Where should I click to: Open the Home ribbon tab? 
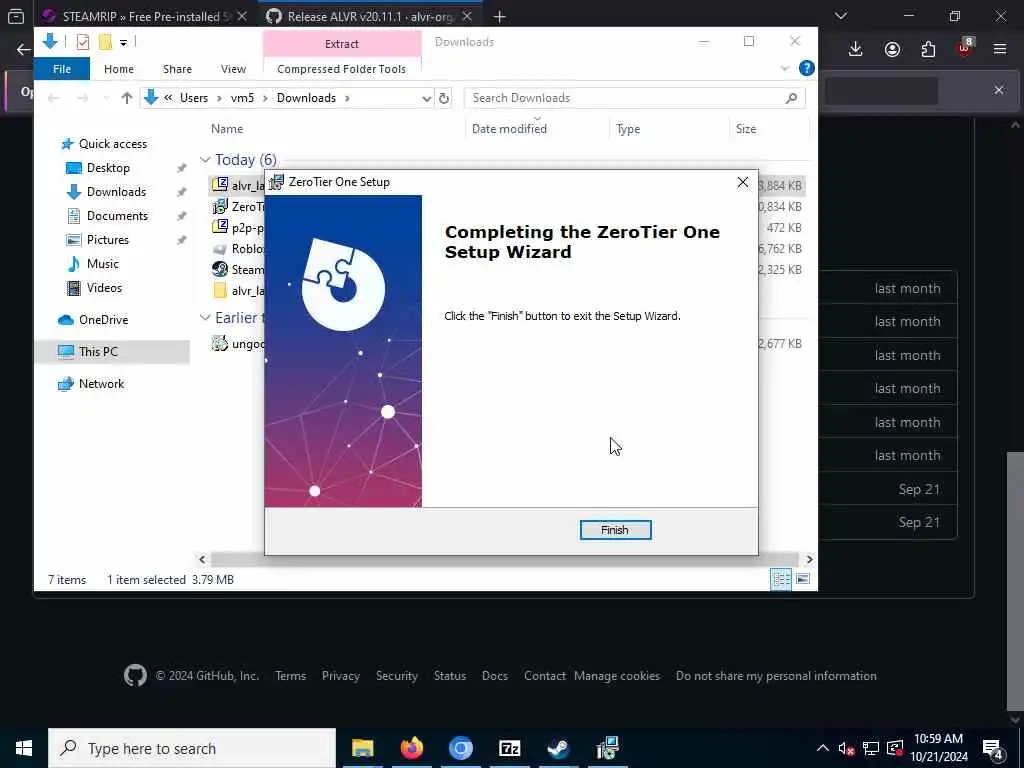[x=119, y=69]
